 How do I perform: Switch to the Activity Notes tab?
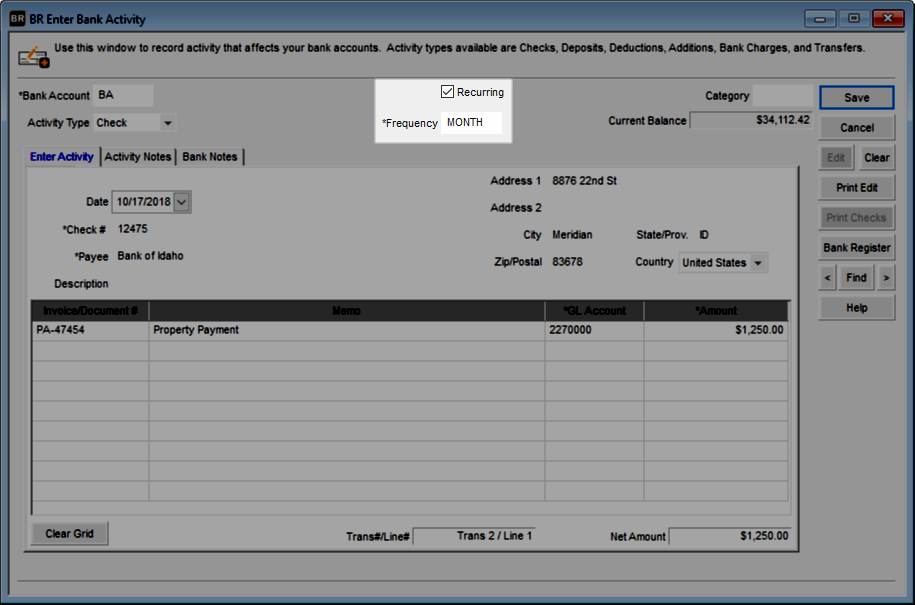[x=140, y=156]
